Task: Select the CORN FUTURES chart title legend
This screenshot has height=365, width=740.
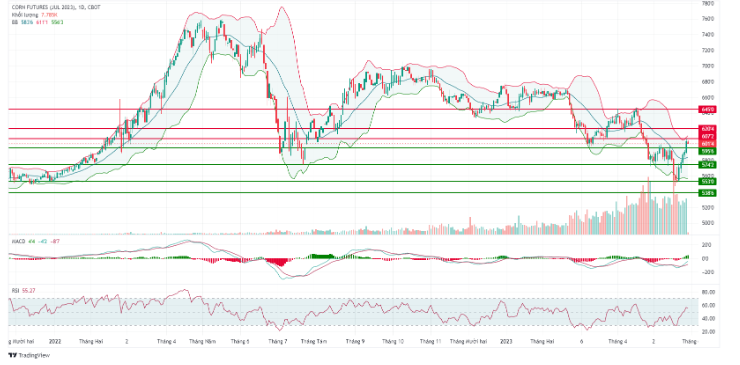Action: coord(56,8)
